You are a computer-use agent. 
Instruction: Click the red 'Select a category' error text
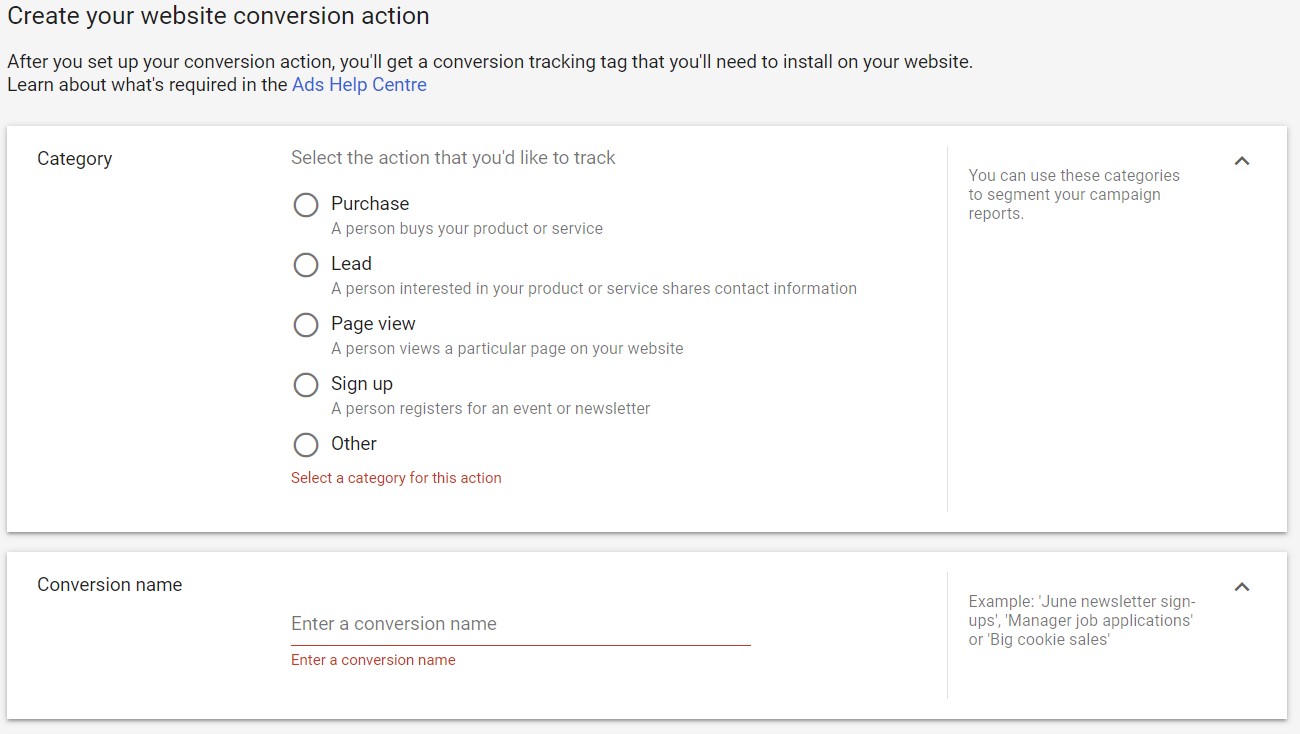(x=396, y=478)
